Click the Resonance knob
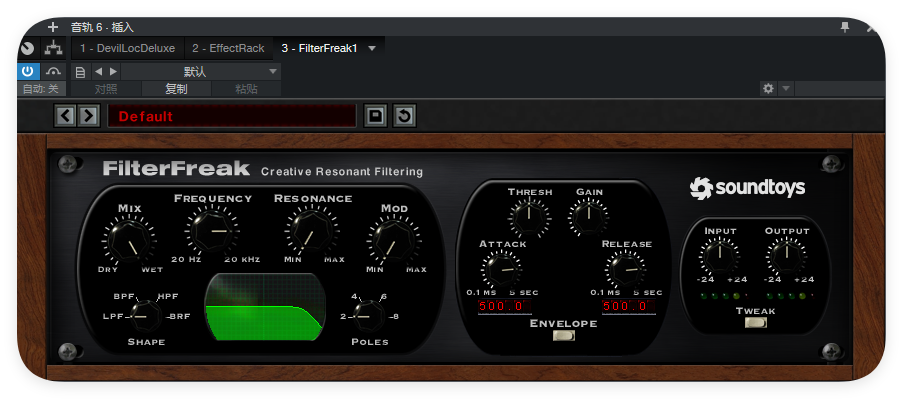This screenshot has width=903, height=399. coord(312,230)
